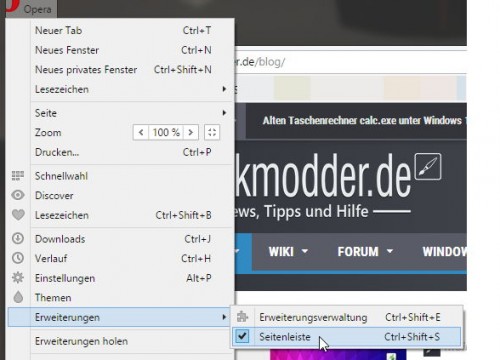
Task: Open Erweiterungsverwaltung submenu entry
Action: (x=347, y=317)
